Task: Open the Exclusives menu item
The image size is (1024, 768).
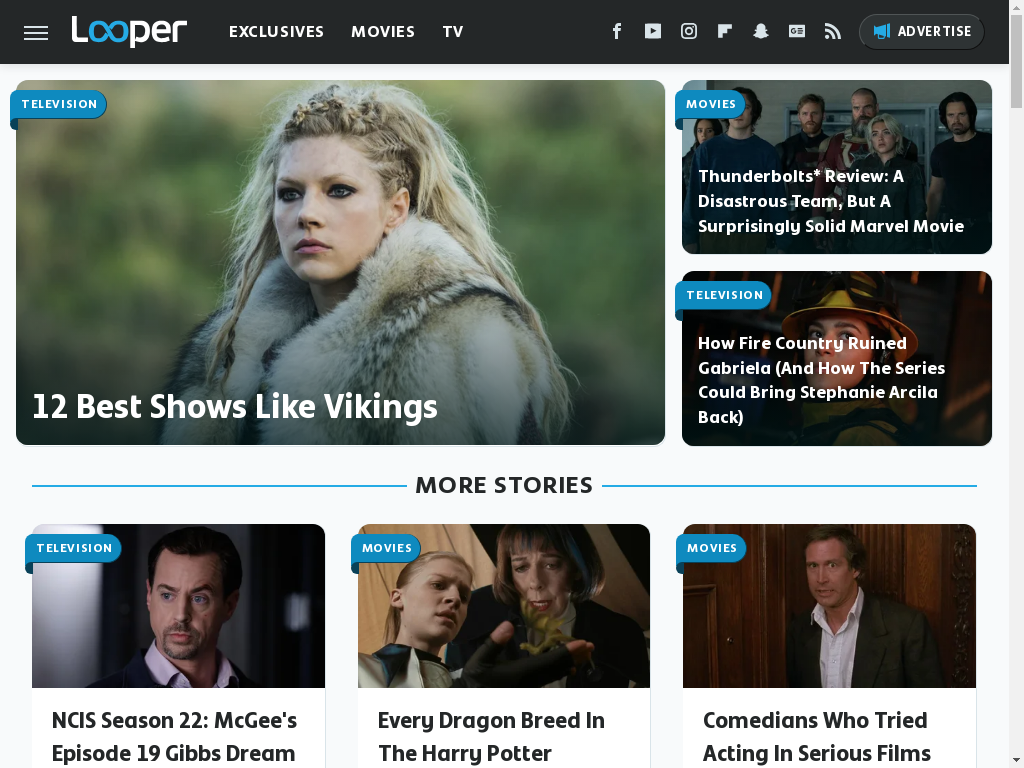Action: [x=276, y=32]
